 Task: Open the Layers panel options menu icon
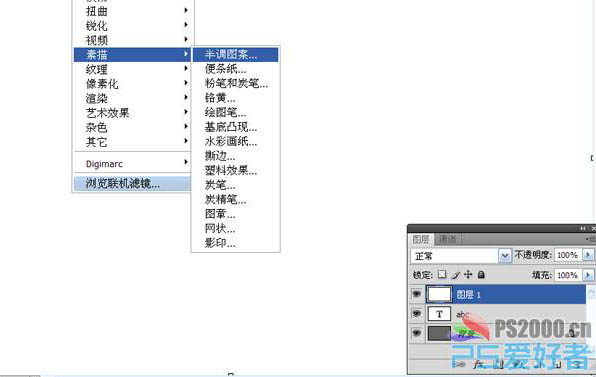pos(590,239)
